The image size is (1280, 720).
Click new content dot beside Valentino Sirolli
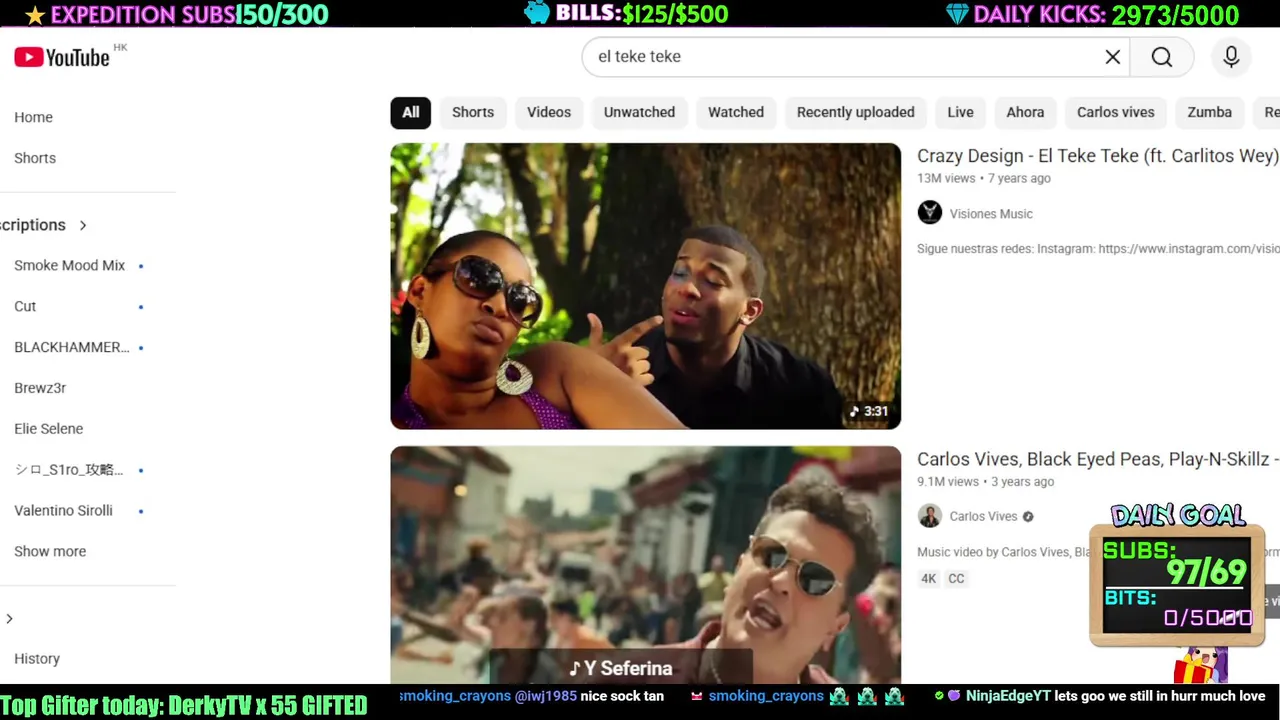tap(141, 511)
